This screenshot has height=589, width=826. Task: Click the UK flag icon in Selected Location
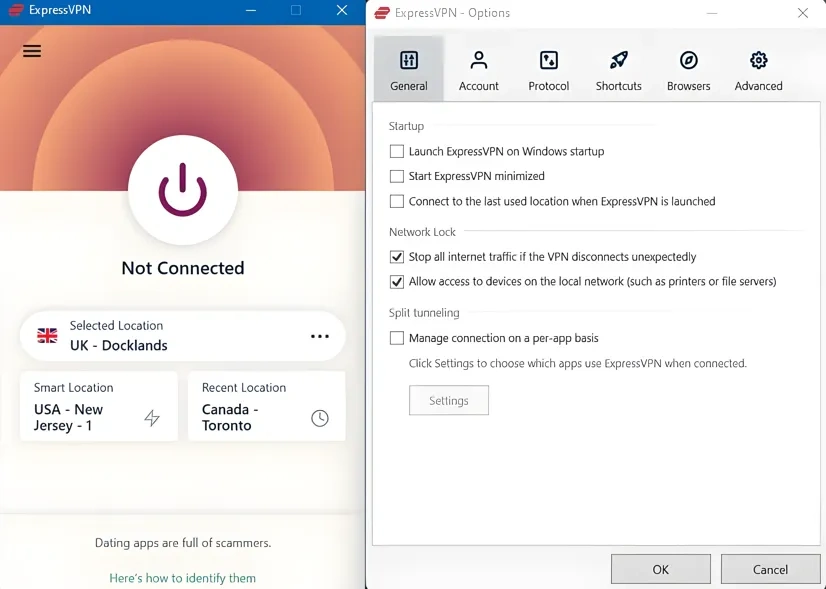[47, 336]
